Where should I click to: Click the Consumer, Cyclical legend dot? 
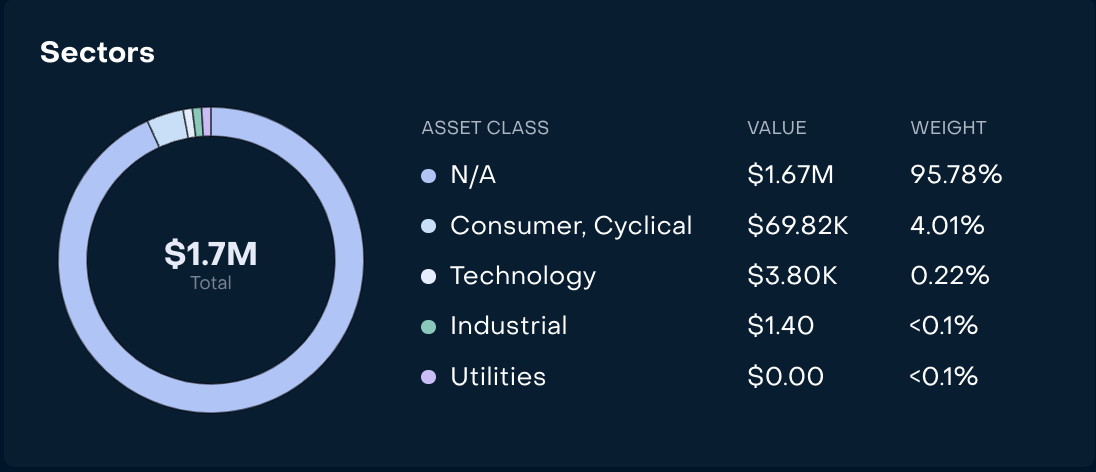pyautogui.click(x=429, y=226)
